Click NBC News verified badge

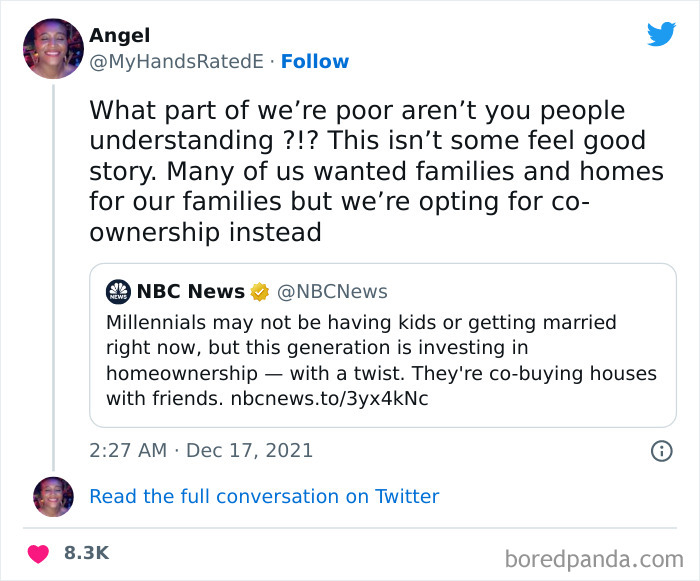(259, 292)
